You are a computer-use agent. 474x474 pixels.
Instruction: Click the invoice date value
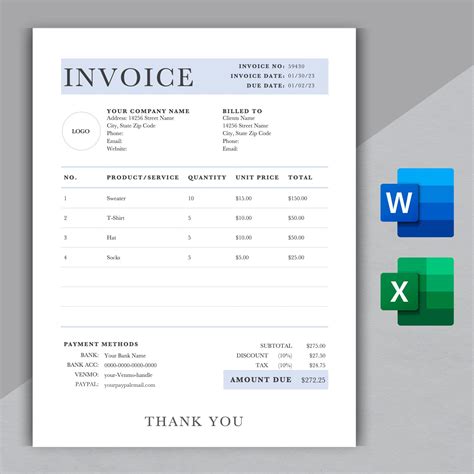(301, 76)
